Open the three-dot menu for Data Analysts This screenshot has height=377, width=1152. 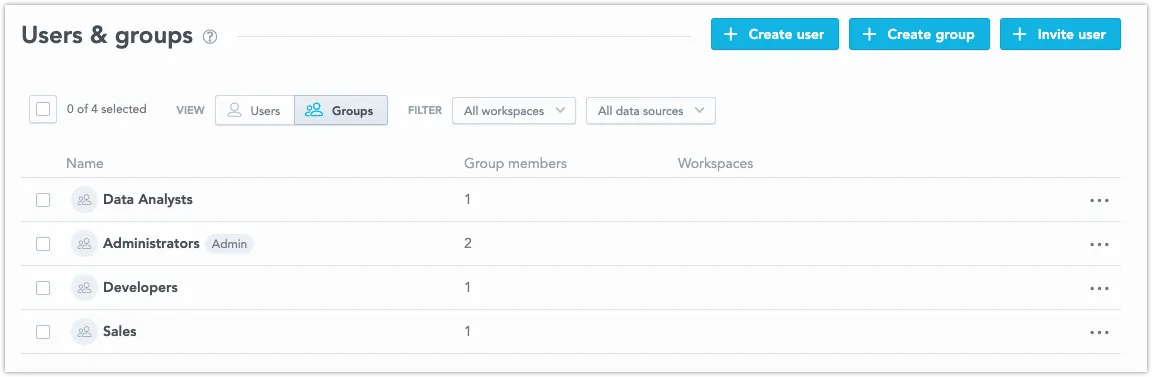[x=1099, y=201]
